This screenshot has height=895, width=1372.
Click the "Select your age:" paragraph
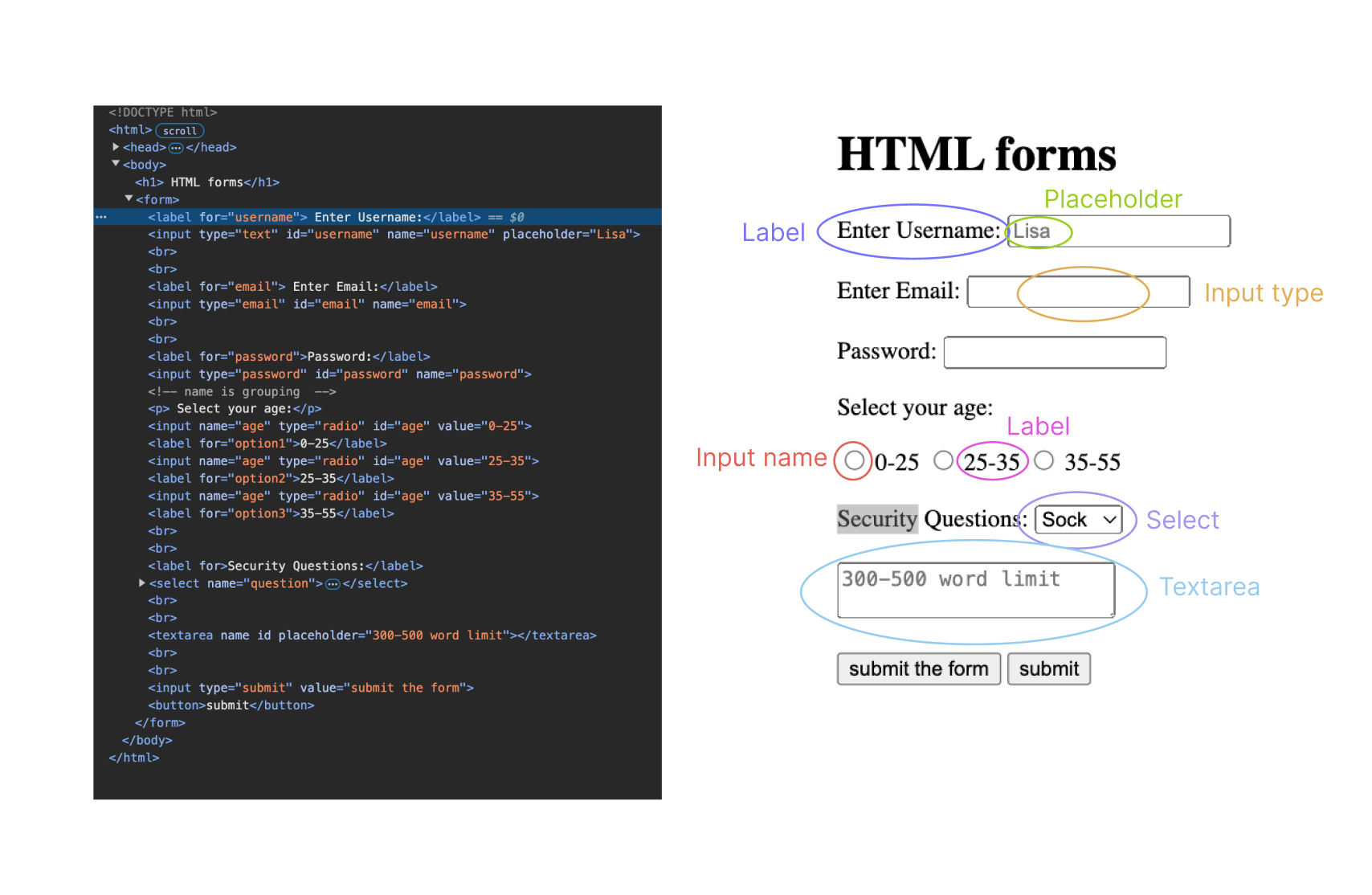point(915,407)
